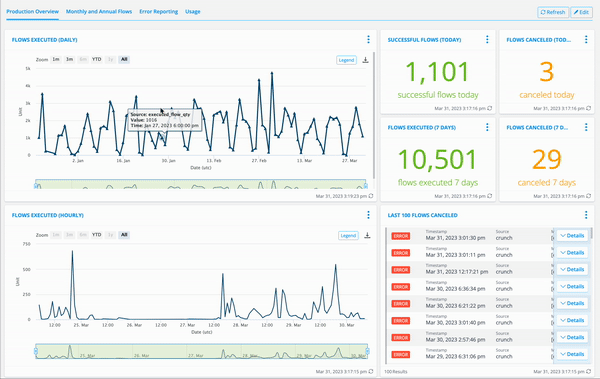
Task: Open the Flows Canceled (7 Days) kebab menu
Action: [586, 127]
